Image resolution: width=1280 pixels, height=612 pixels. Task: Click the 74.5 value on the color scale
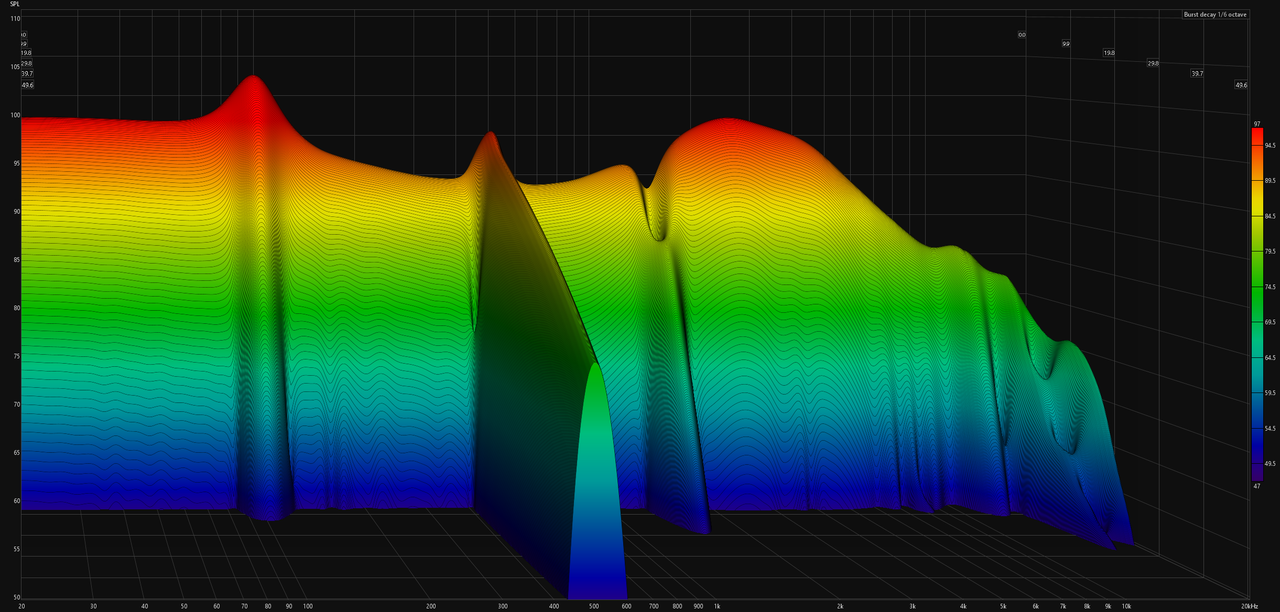click(1270, 287)
